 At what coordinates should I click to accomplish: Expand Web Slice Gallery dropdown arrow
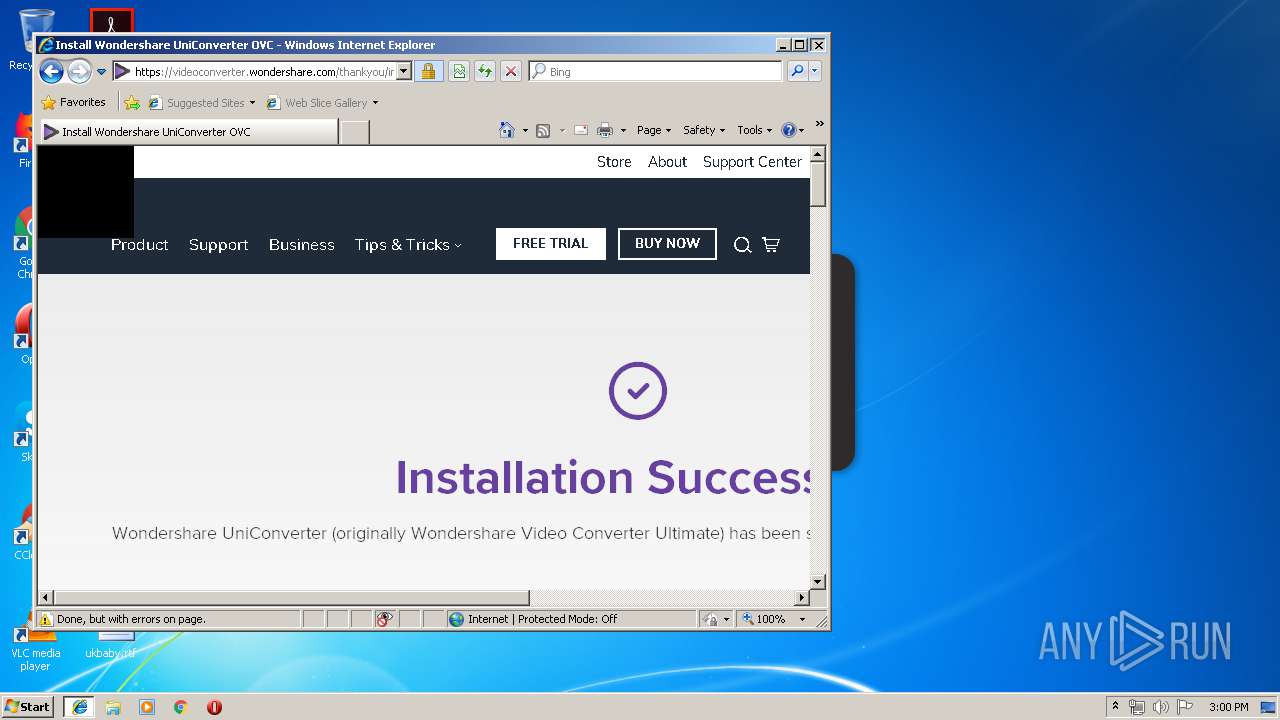click(375, 102)
